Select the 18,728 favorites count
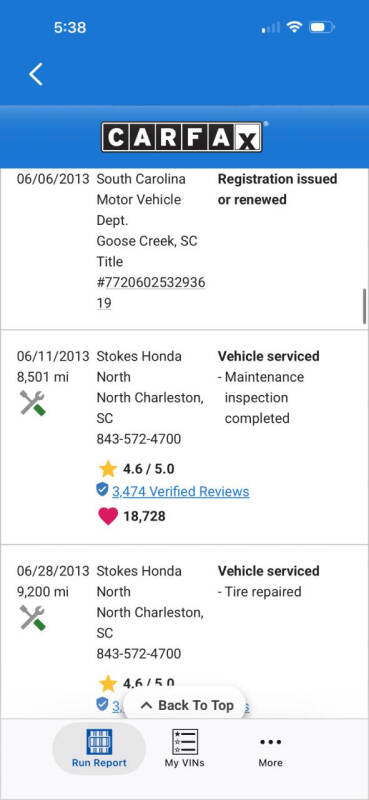Viewport: 369px width, 800px height. pos(144,516)
